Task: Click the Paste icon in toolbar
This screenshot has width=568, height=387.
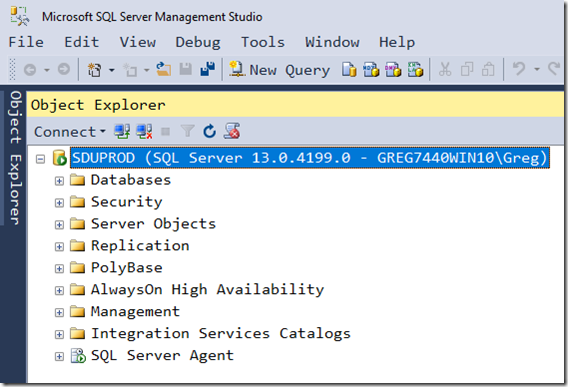Action: pyautogui.click(x=488, y=69)
